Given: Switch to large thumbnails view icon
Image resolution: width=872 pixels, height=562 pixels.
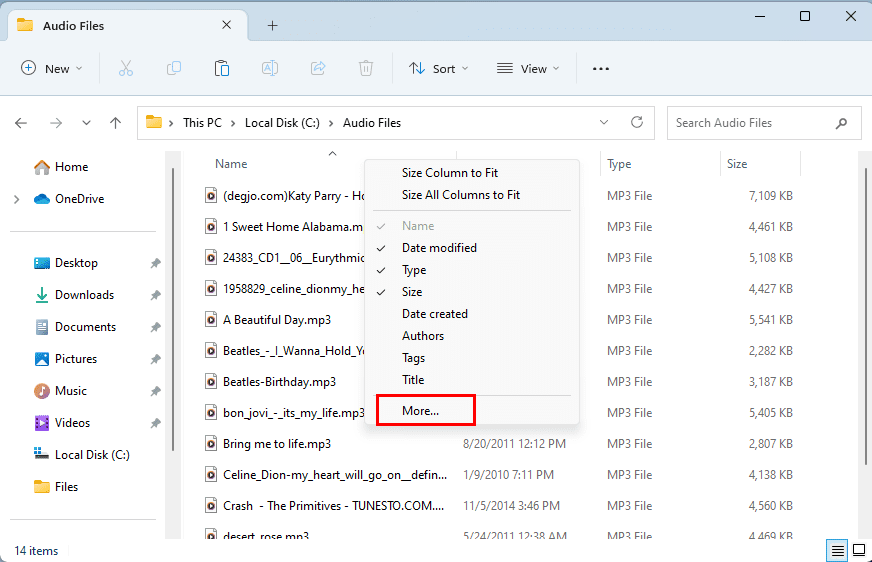Looking at the screenshot, I should click(858, 550).
